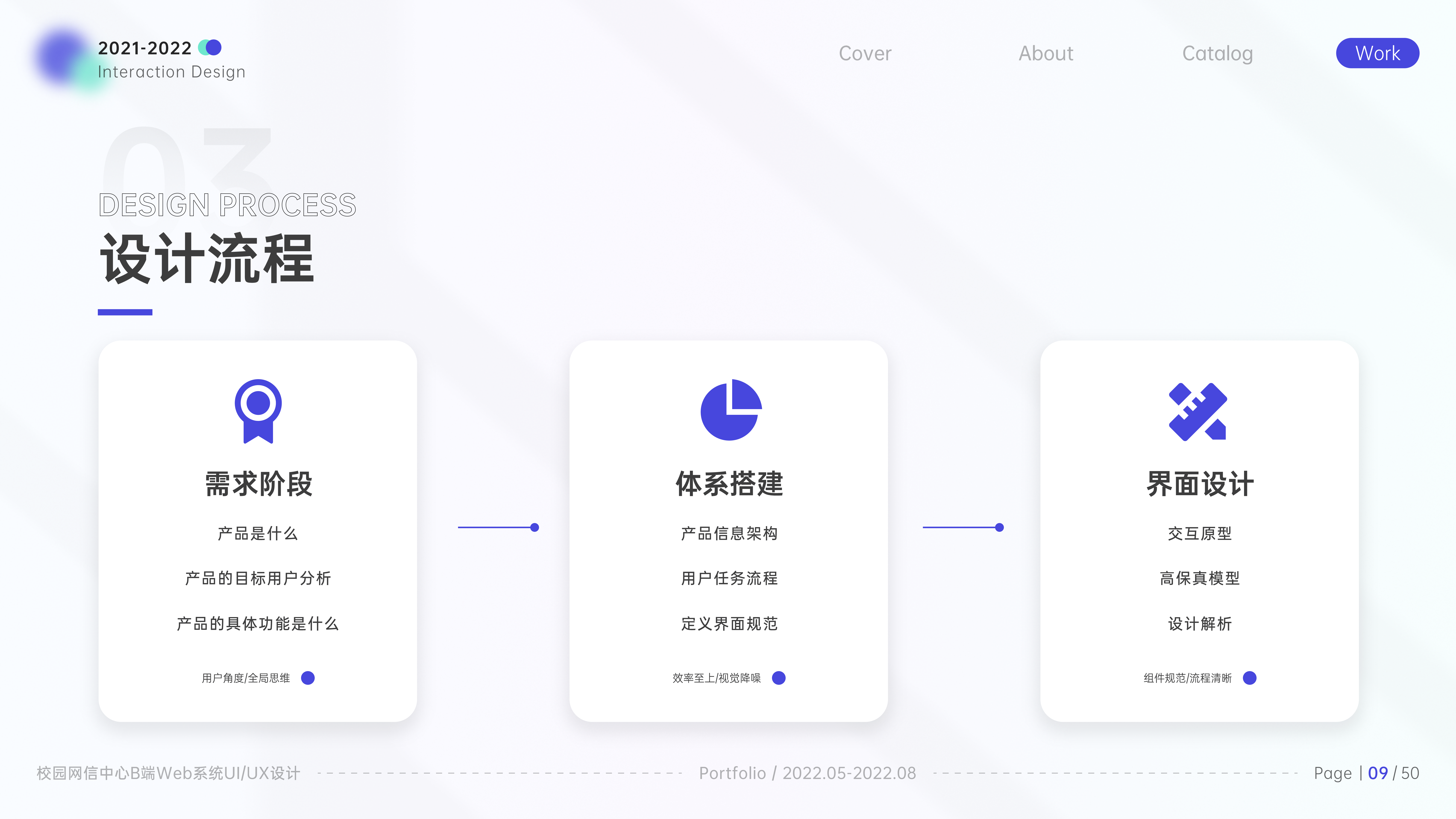
Task: Click the 用户角度/全局思维 tag text
Action: coord(246,678)
